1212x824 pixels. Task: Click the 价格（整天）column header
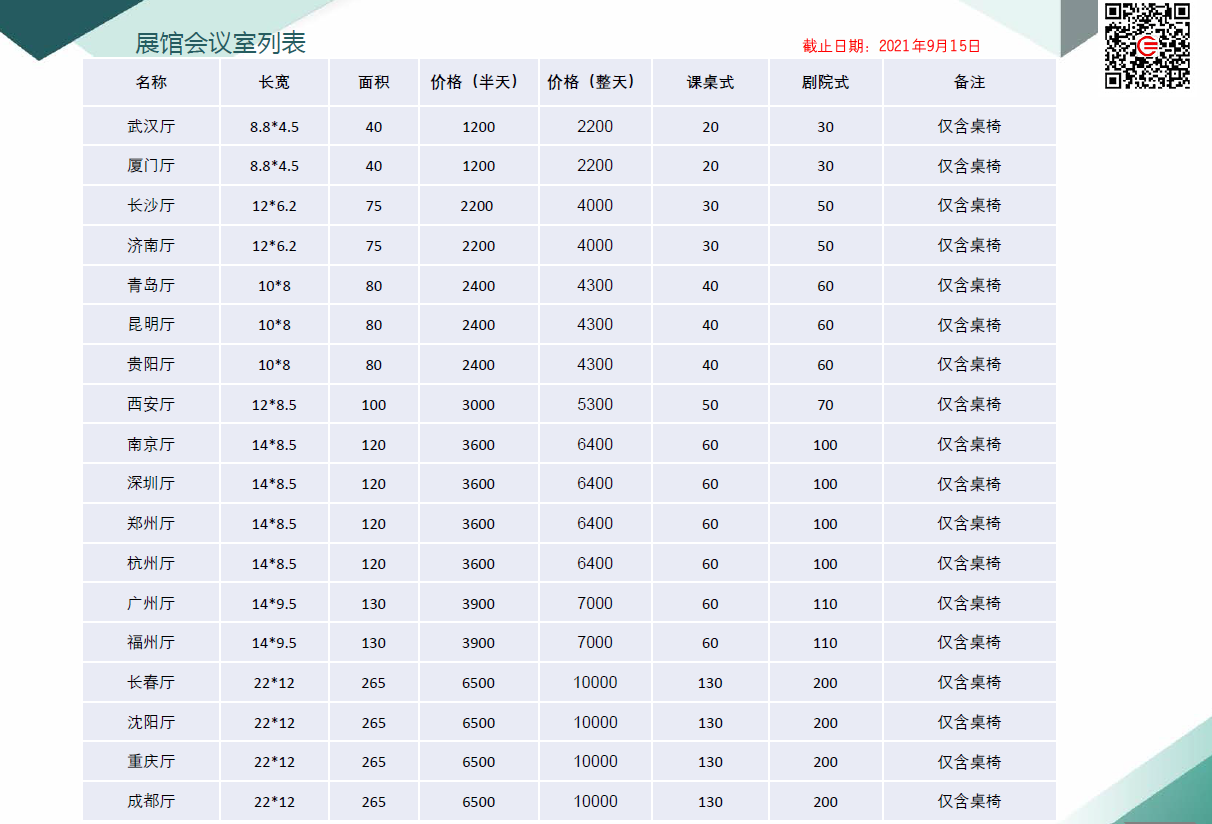[x=595, y=83]
